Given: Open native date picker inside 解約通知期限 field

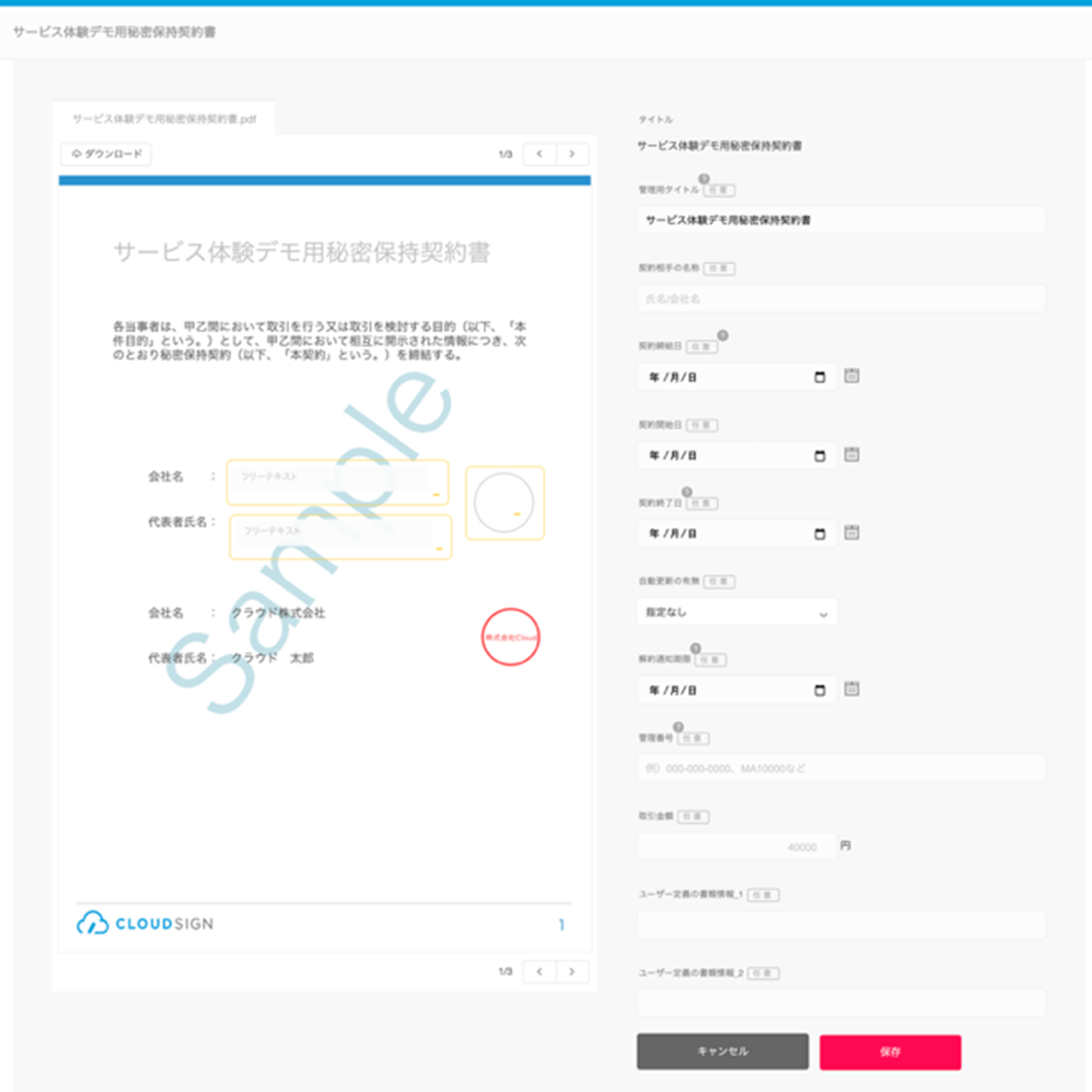Looking at the screenshot, I should point(820,690).
